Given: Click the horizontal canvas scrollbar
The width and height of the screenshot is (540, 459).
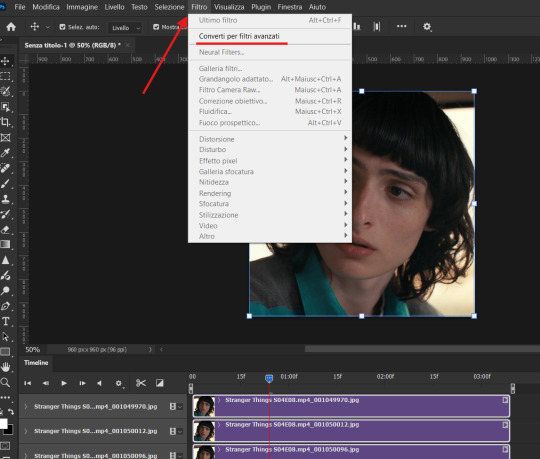Looking at the screenshot, I should point(422,349).
